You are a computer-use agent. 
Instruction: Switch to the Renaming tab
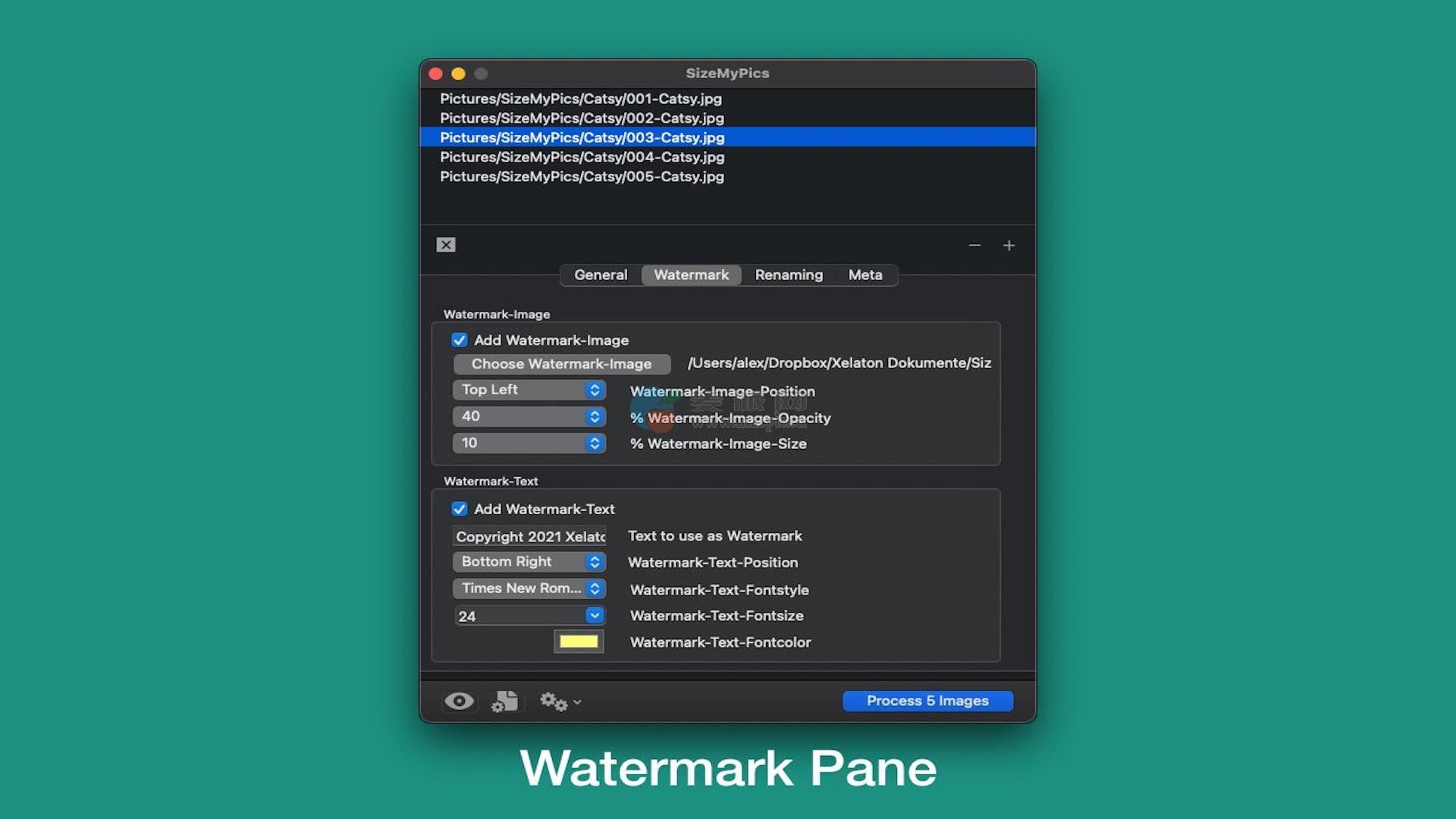pos(789,275)
